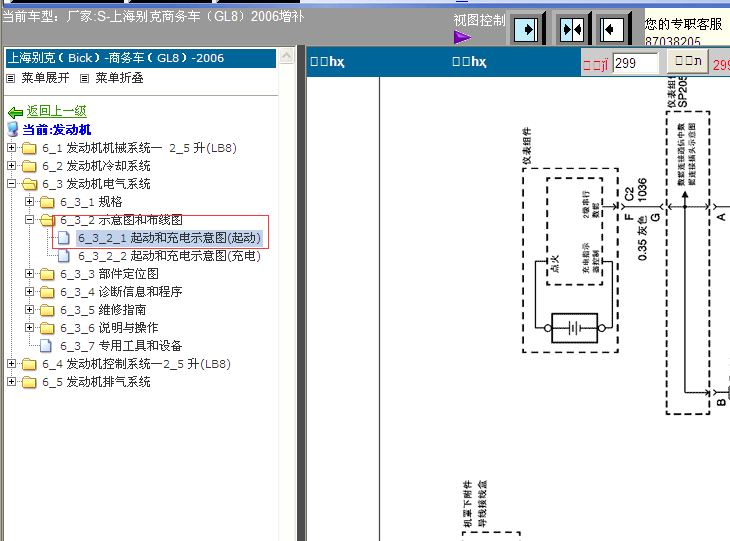Select 6_2 发动机冷却系统 folder
730x541 pixels.
pyautogui.click(x=96, y=166)
